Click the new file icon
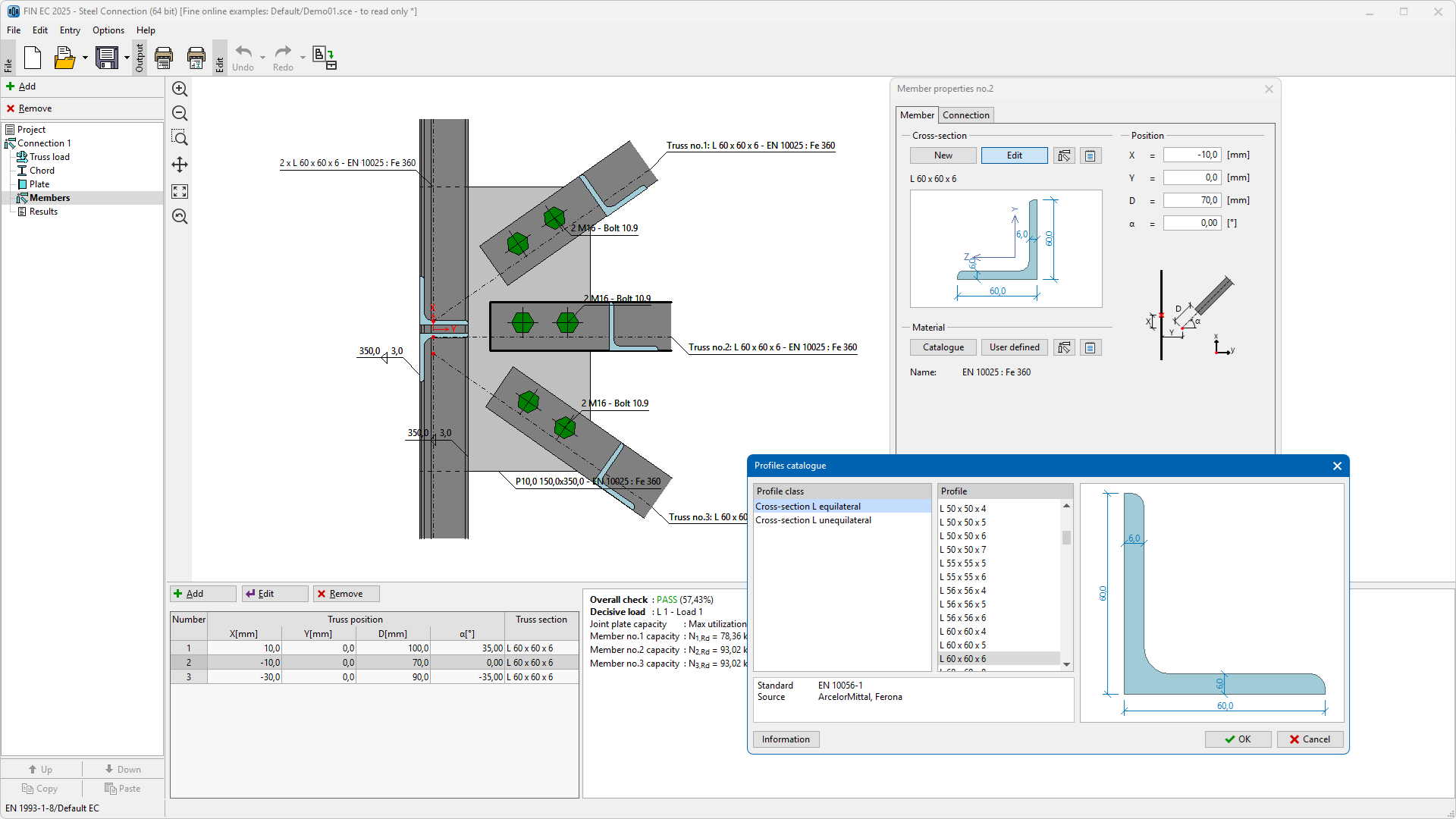The width and height of the screenshot is (1456, 819). tap(33, 58)
